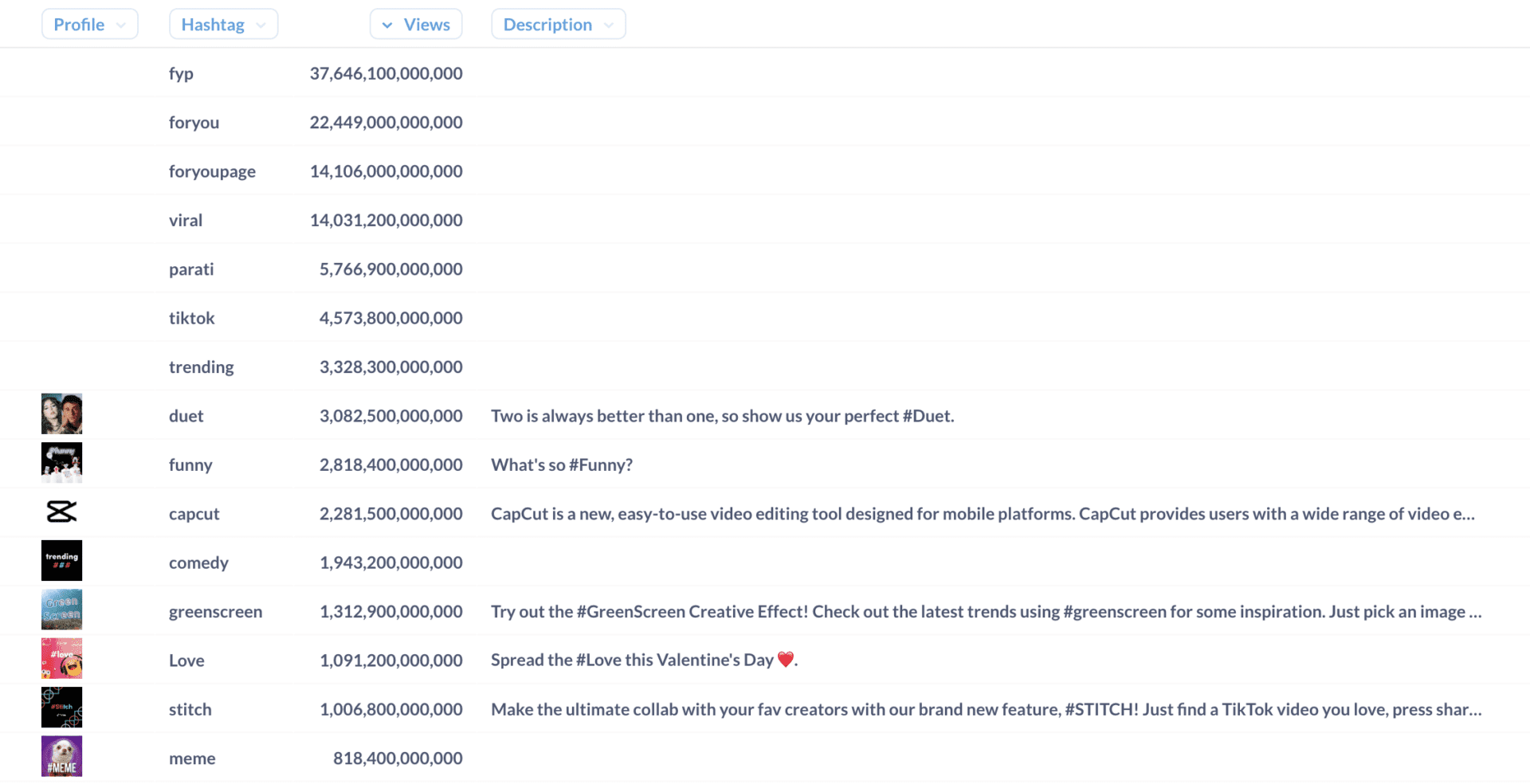Click the views value 14,031,200,000,000
The image size is (1530, 784).
coord(386,220)
